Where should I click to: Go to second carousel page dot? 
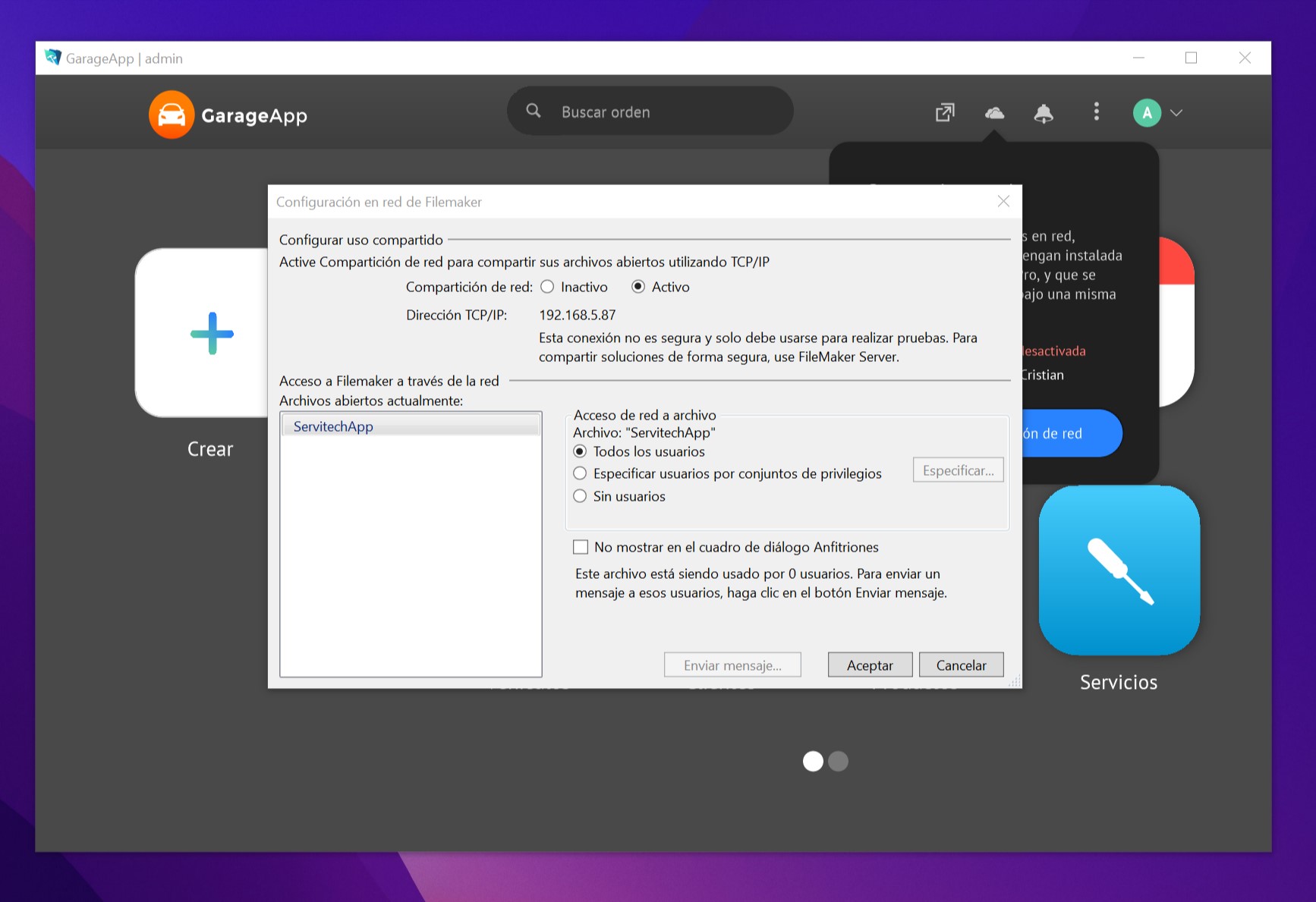(x=838, y=761)
